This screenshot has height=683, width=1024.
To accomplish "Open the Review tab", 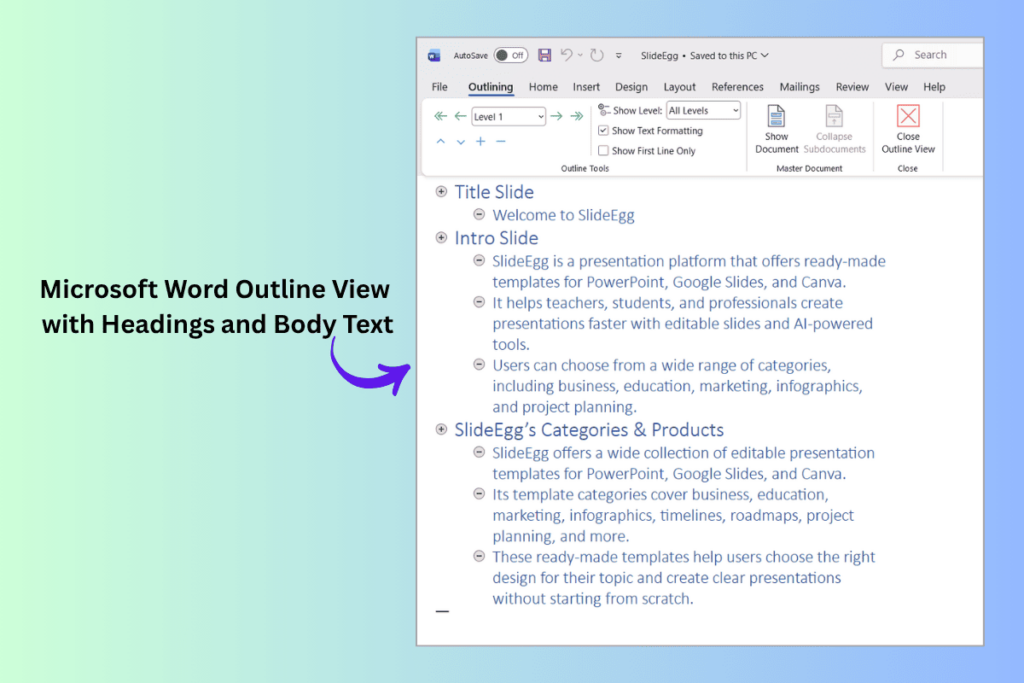I will click(x=852, y=87).
